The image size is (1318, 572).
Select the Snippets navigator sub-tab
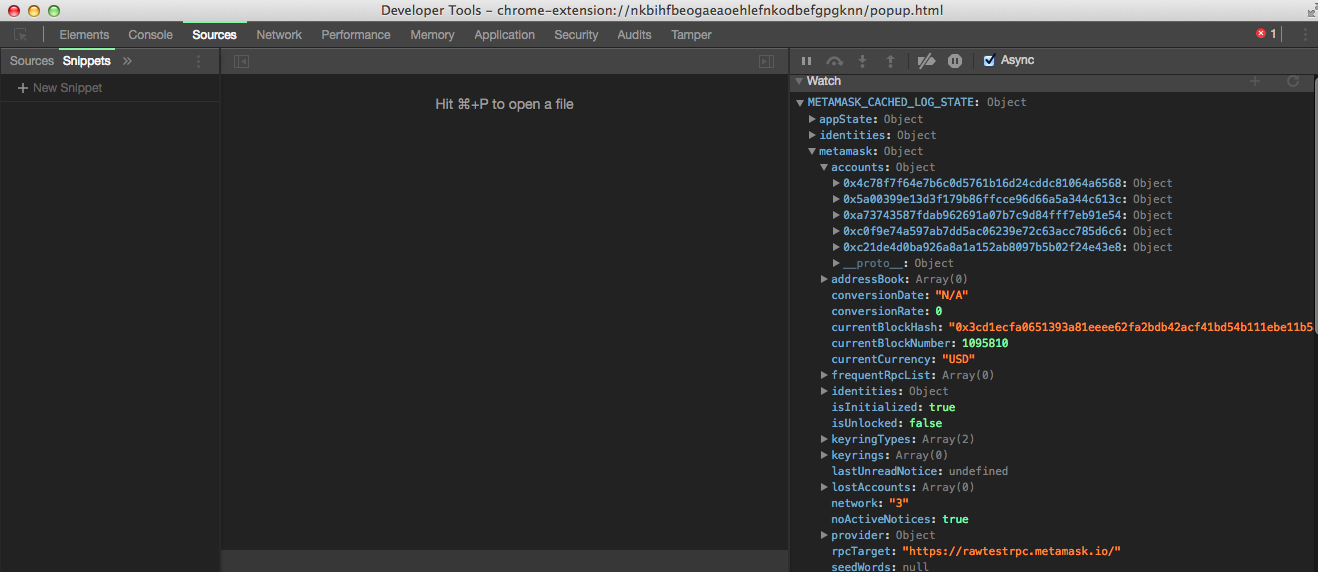tap(87, 61)
